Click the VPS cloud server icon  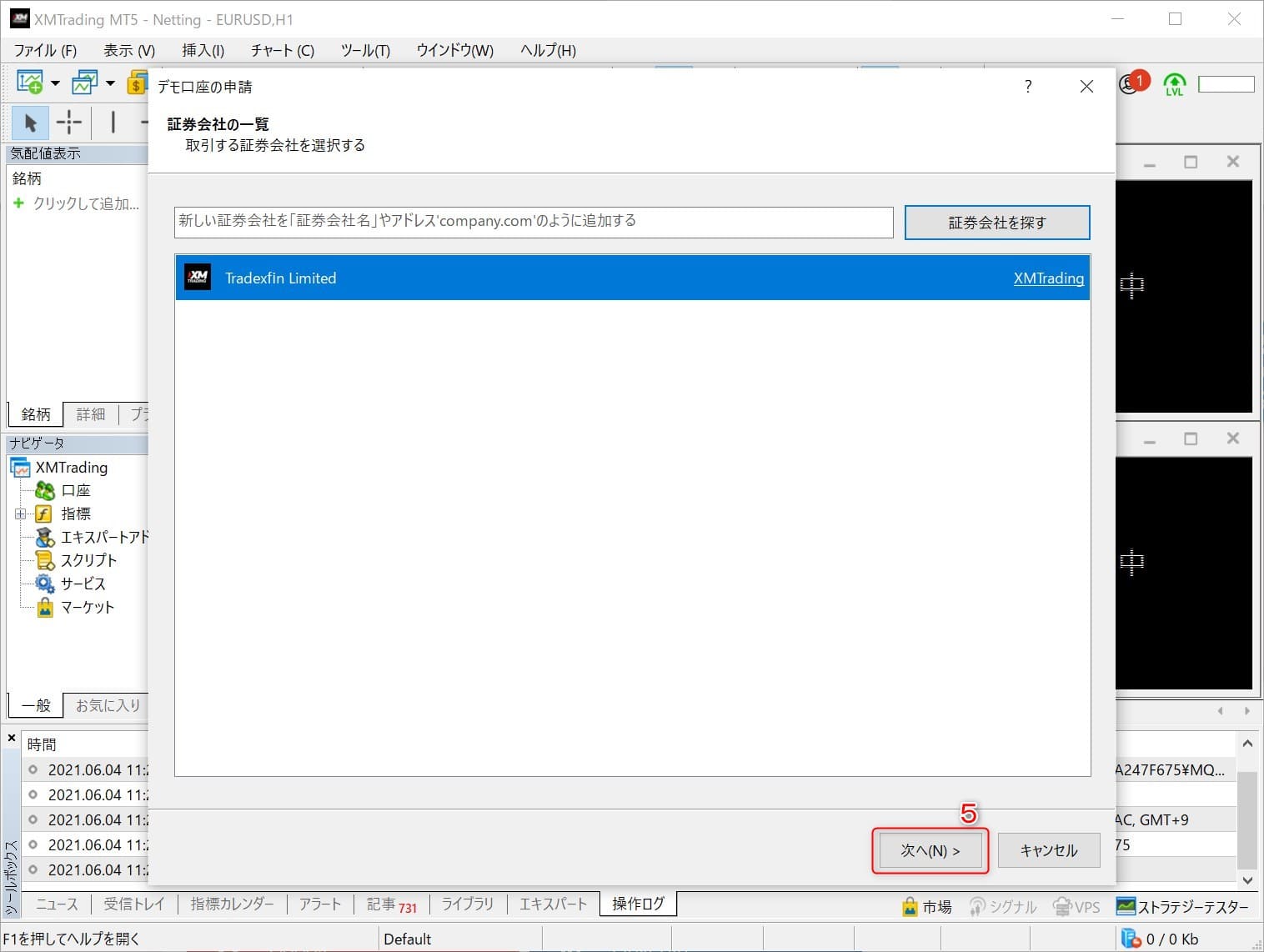pos(1062,907)
